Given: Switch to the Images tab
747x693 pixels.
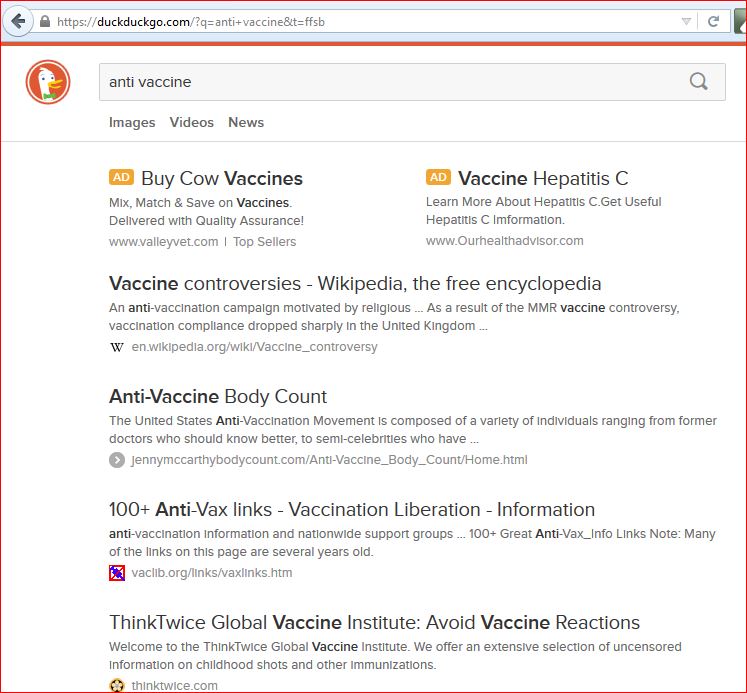Looking at the screenshot, I should [x=132, y=122].
